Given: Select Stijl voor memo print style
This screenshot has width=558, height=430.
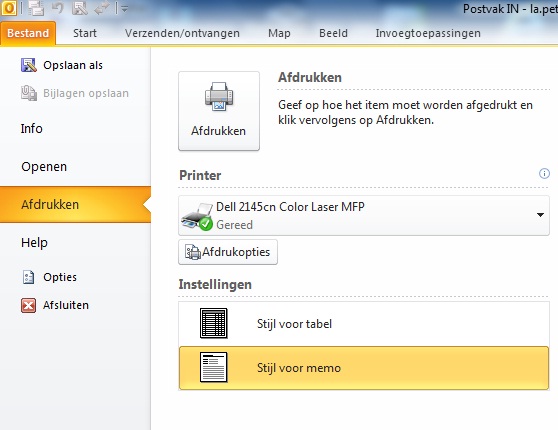Looking at the screenshot, I should click(364, 368).
